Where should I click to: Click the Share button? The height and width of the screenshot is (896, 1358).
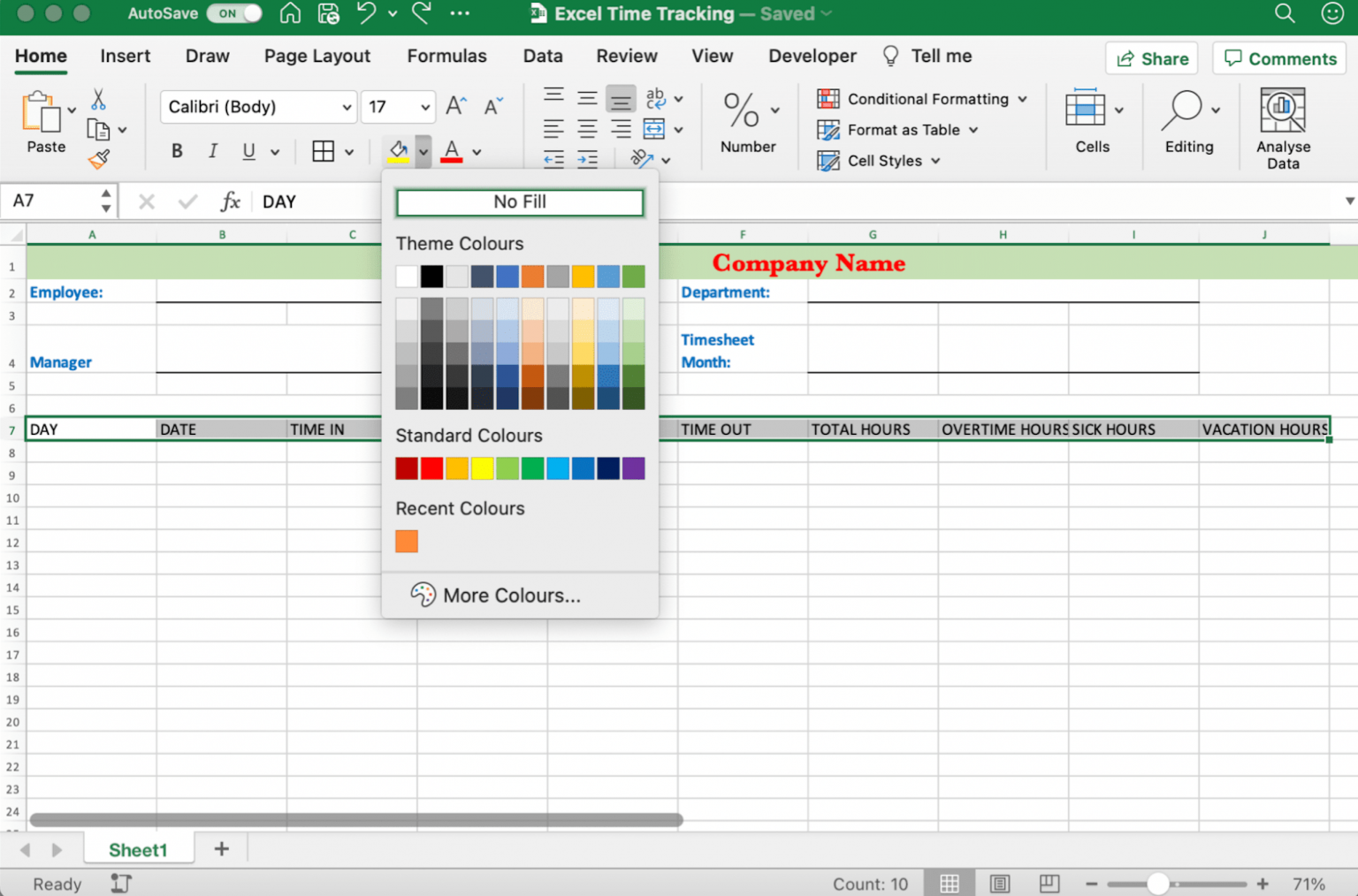click(1151, 58)
